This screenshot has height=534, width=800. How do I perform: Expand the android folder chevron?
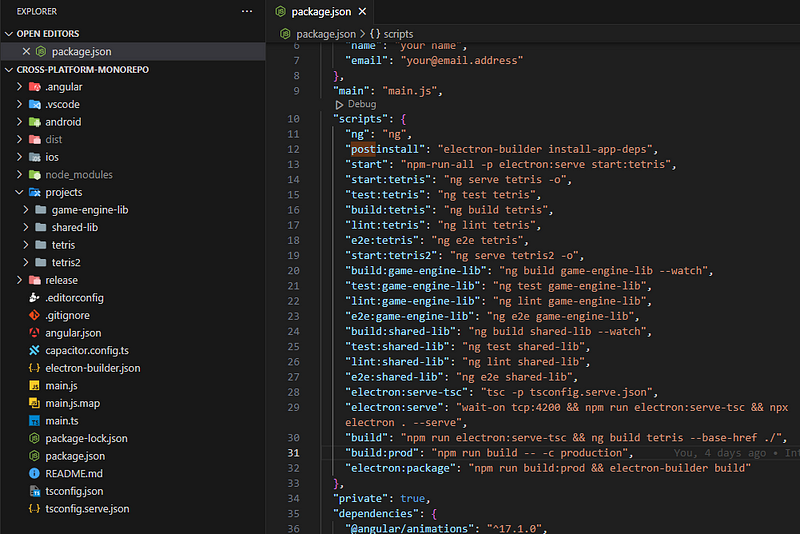coord(19,122)
